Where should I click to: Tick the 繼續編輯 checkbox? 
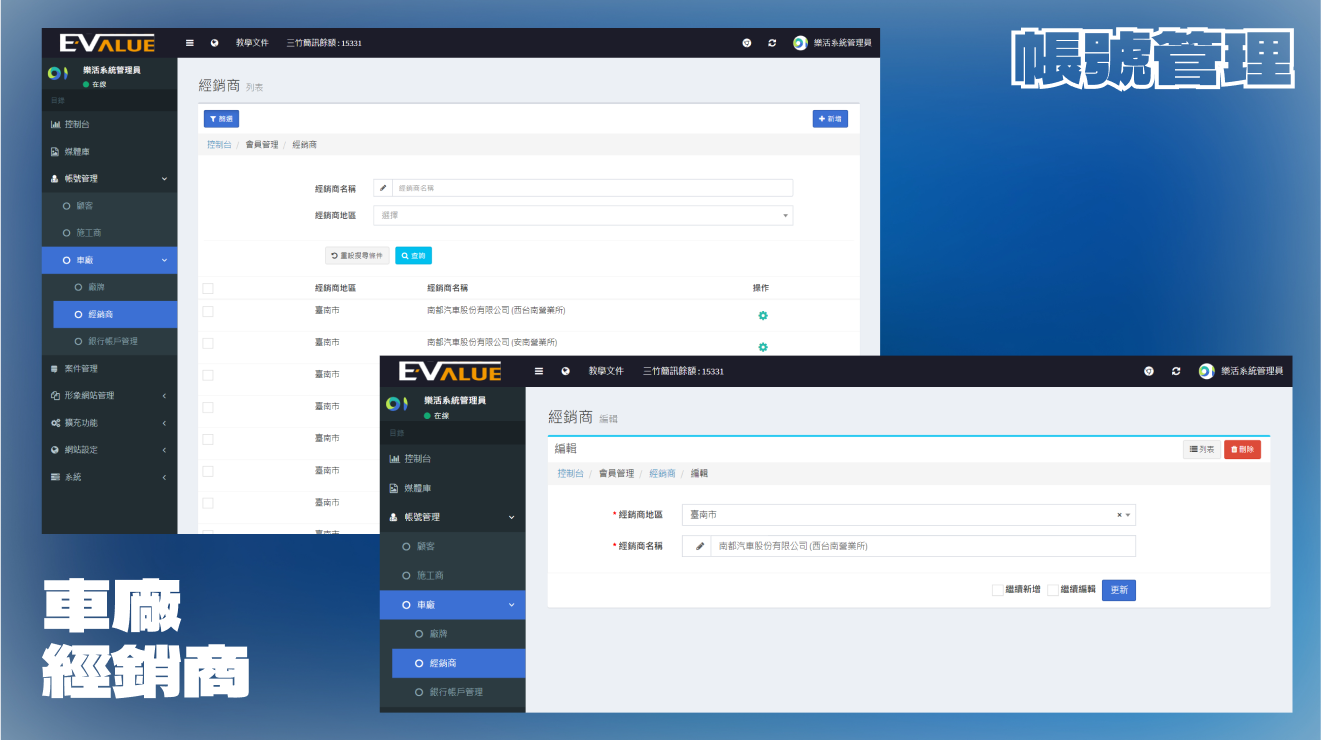1053,590
